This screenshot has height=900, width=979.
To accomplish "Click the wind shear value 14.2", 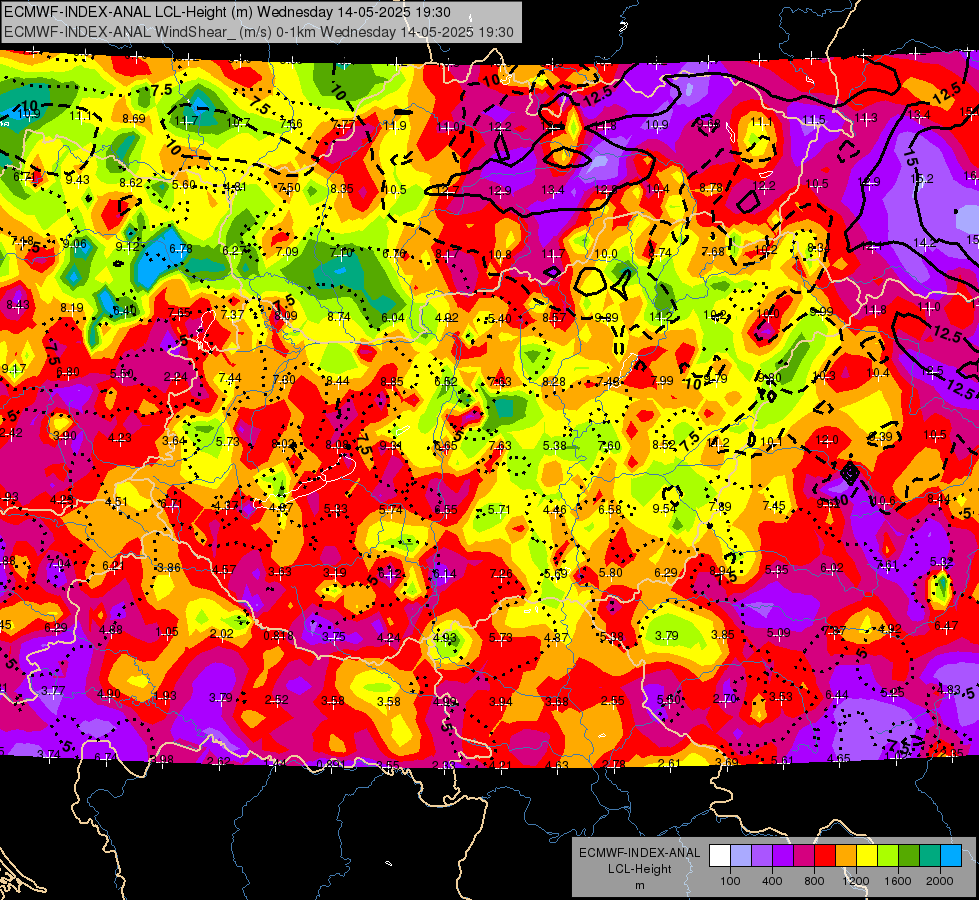I will [x=925, y=243].
